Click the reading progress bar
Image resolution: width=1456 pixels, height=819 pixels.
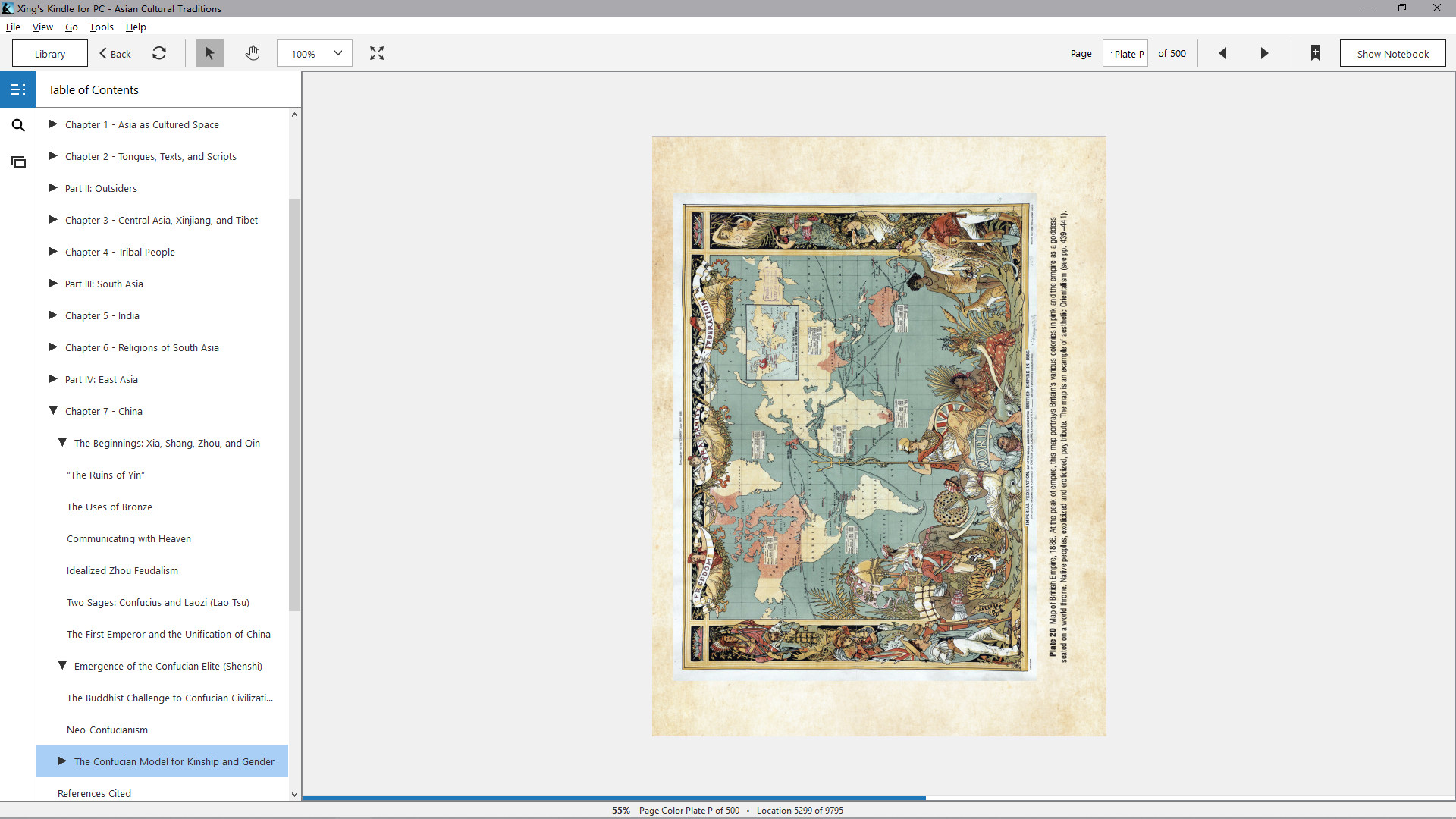pyautogui.click(x=879, y=799)
